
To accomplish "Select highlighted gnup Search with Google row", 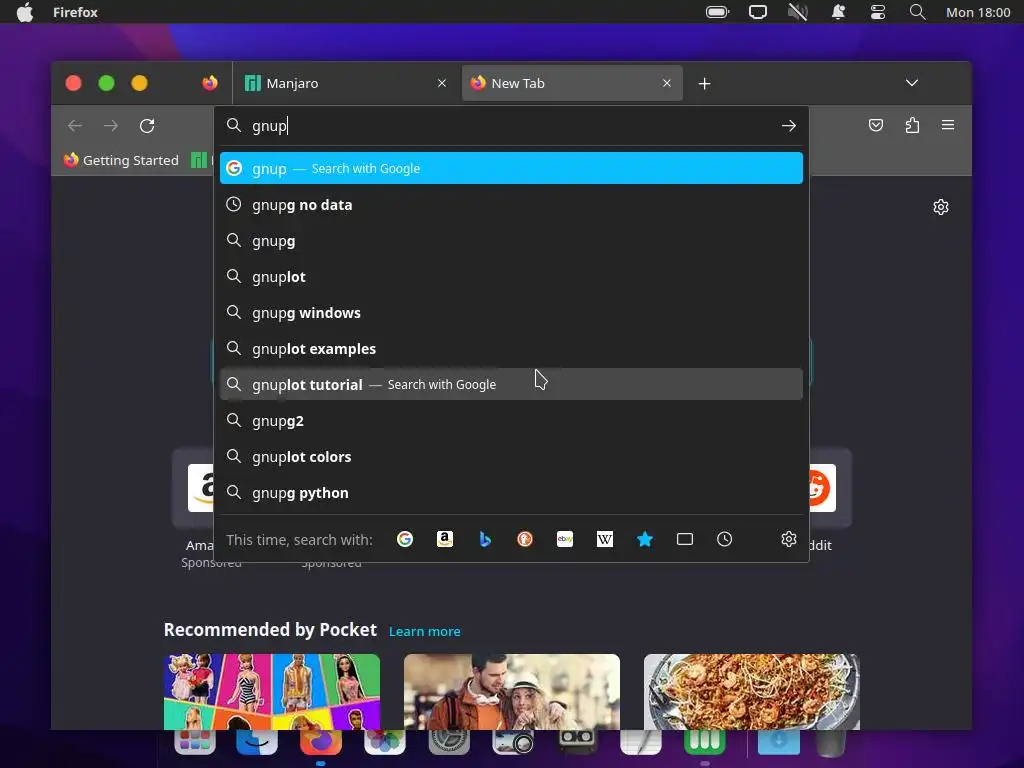I will click(x=511, y=168).
